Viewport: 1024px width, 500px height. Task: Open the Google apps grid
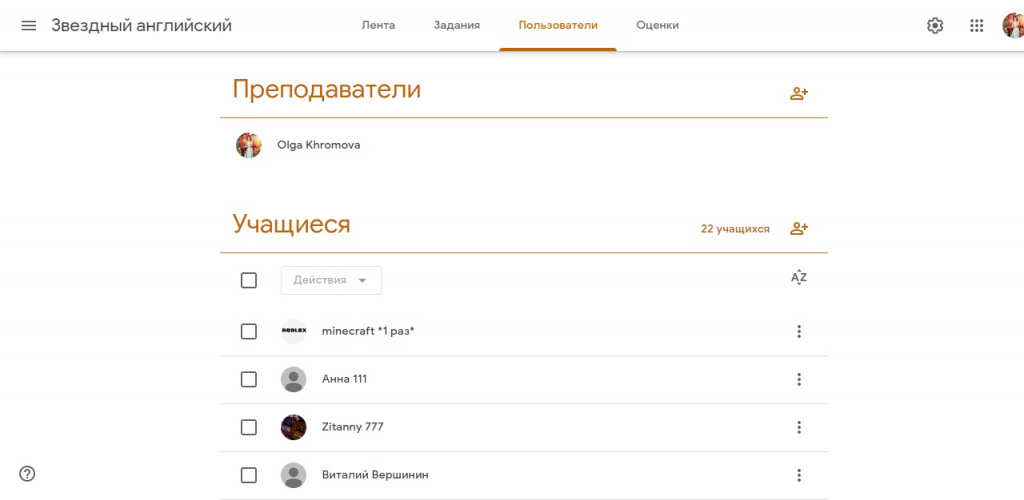click(976, 25)
